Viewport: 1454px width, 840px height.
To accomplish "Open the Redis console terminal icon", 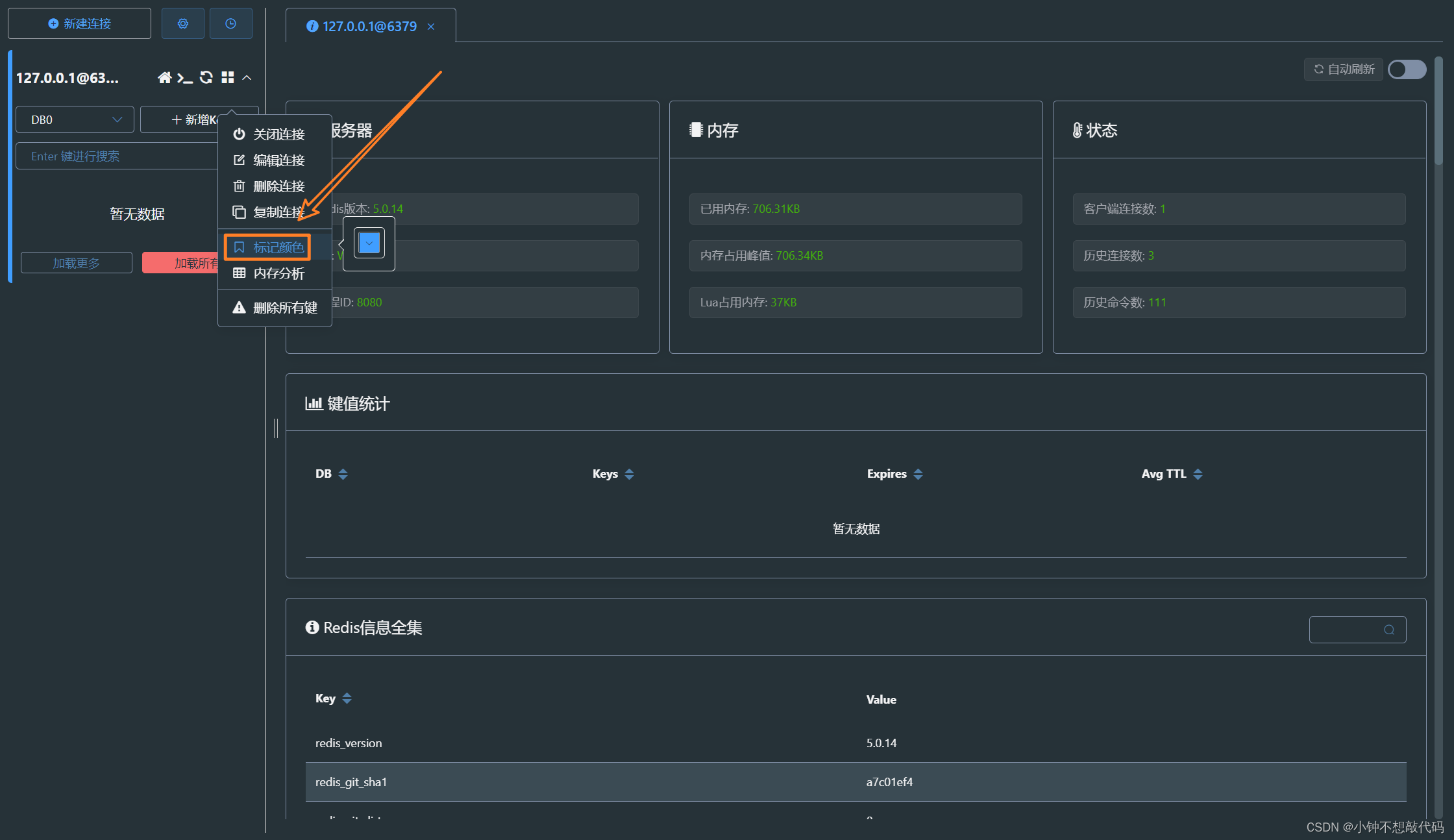I will tap(185, 78).
